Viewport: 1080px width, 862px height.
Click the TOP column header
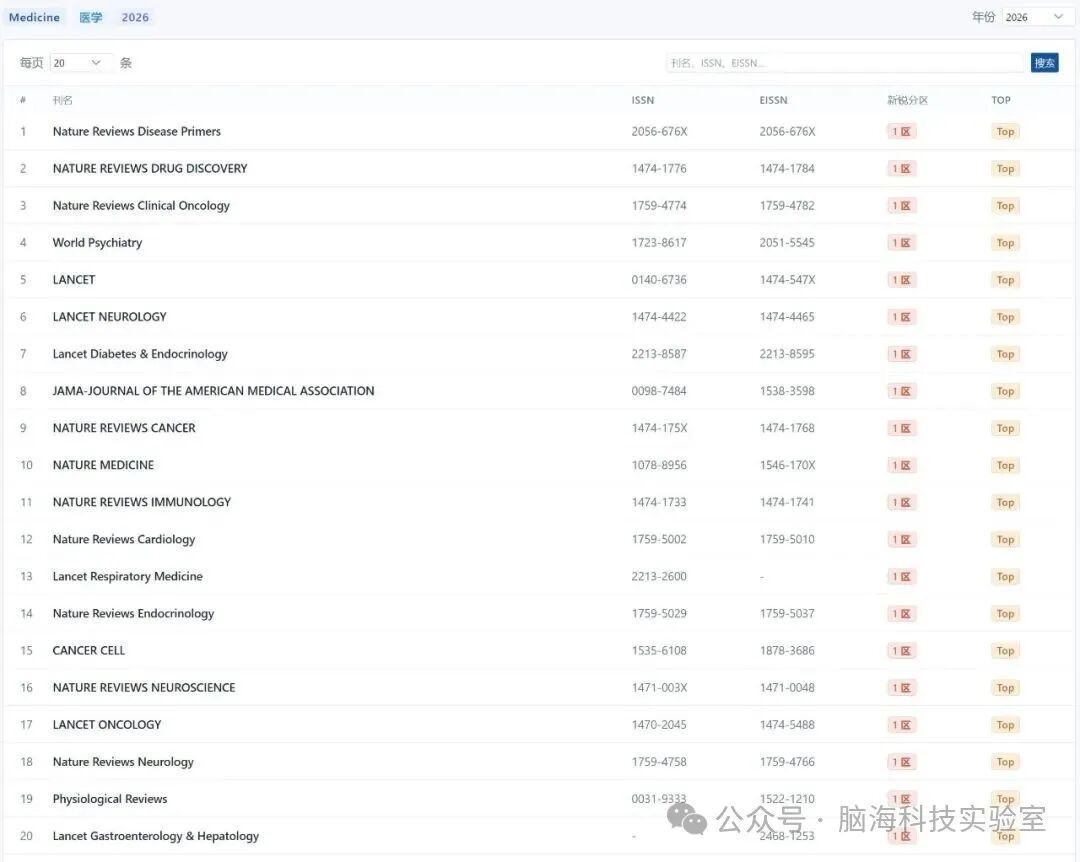pyautogui.click(x=1001, y=100)
